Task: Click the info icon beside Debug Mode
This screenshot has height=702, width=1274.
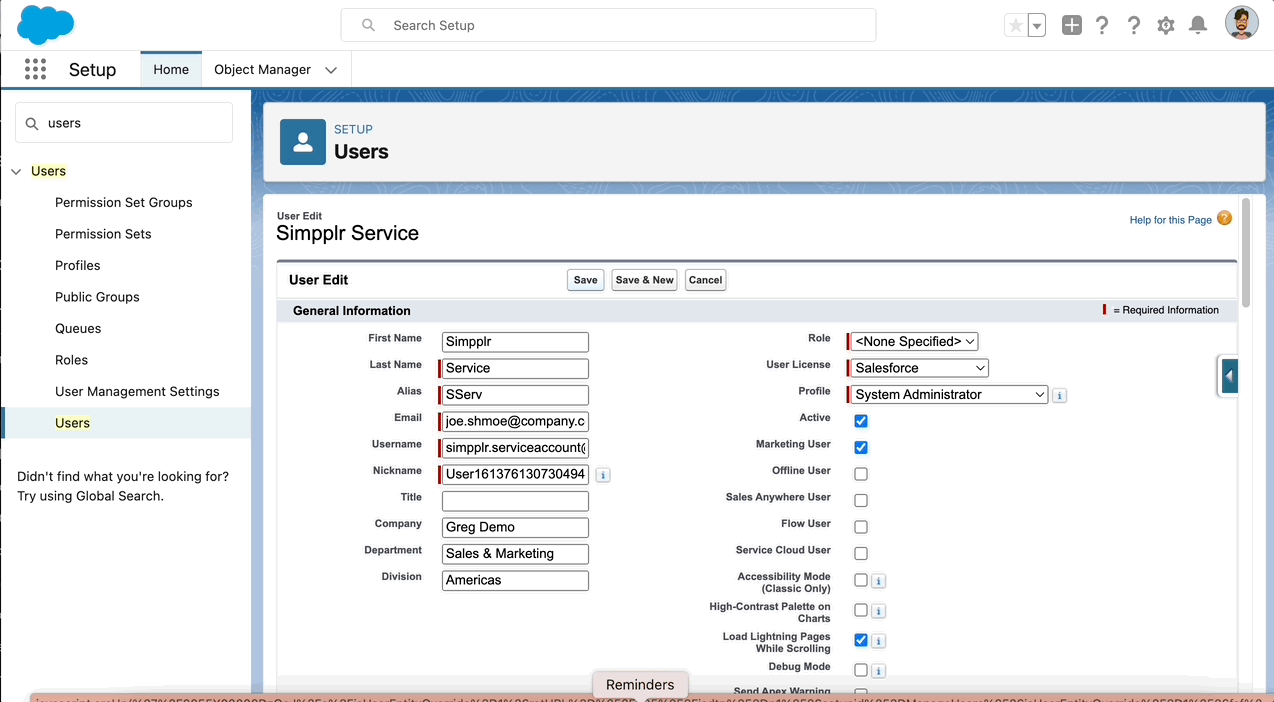Action: (x=878, y=670)
